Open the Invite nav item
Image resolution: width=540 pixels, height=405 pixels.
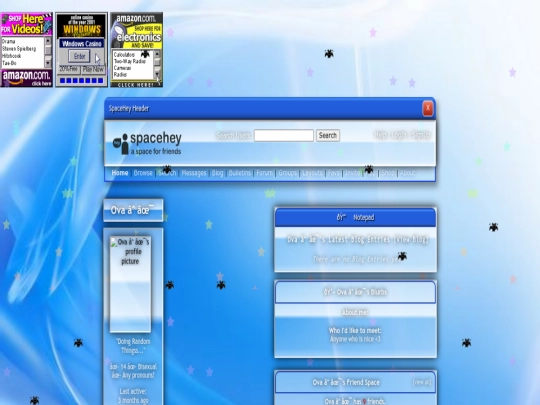coord(352,173)
